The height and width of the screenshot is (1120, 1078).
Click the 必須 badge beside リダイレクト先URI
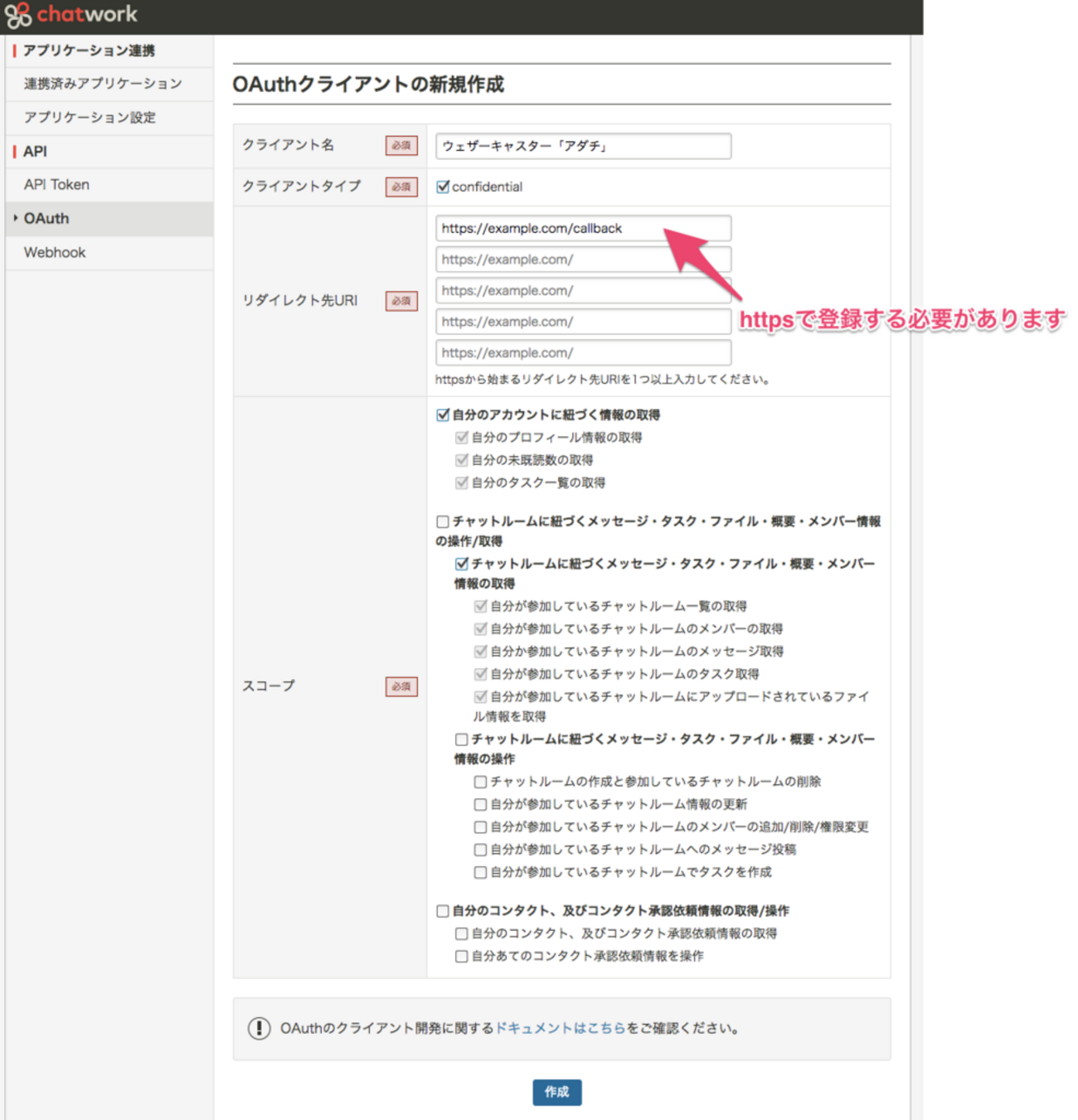click(x=401, y=301)
